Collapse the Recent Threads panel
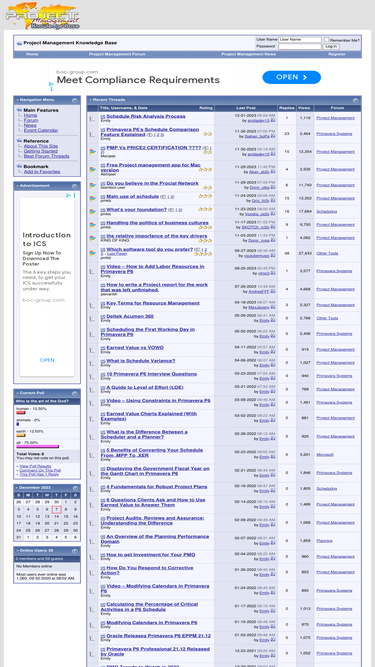Image resolution: width=375 pixels, height=667 pixels. tap(355, 100)
